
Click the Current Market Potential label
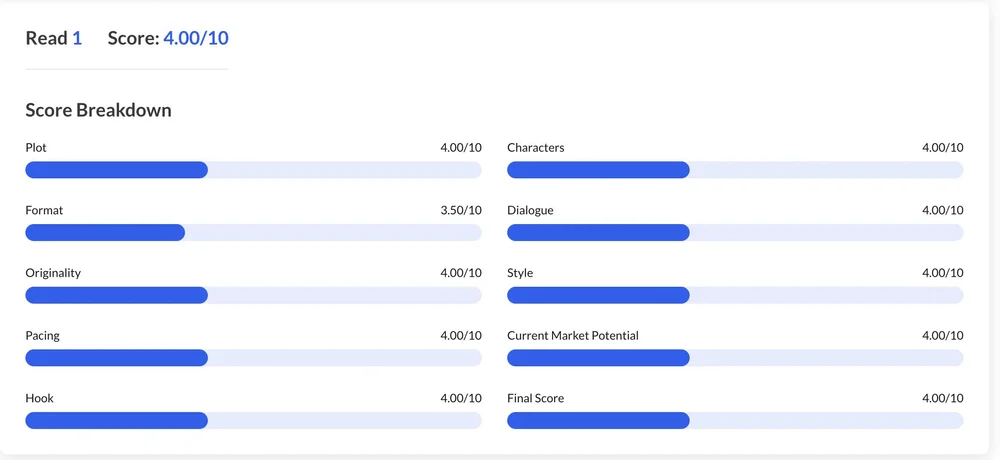572,336
